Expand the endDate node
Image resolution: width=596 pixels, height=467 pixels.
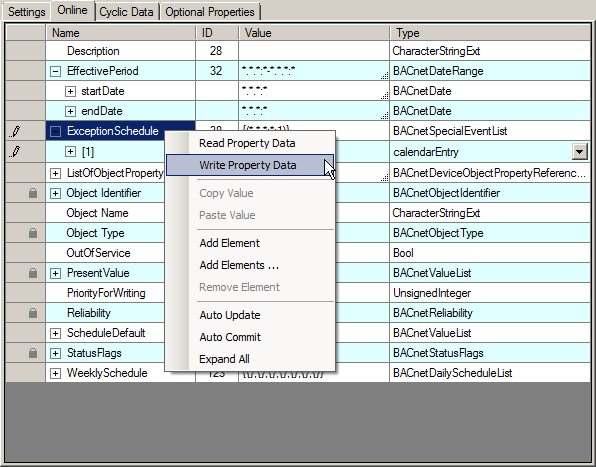[x=70, y=111]
